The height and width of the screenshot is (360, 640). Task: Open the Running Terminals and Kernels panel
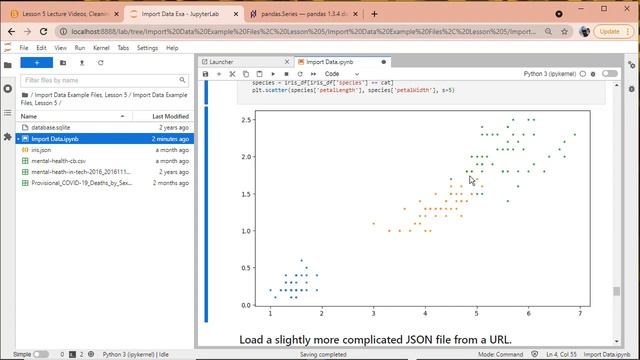(7, 89)
